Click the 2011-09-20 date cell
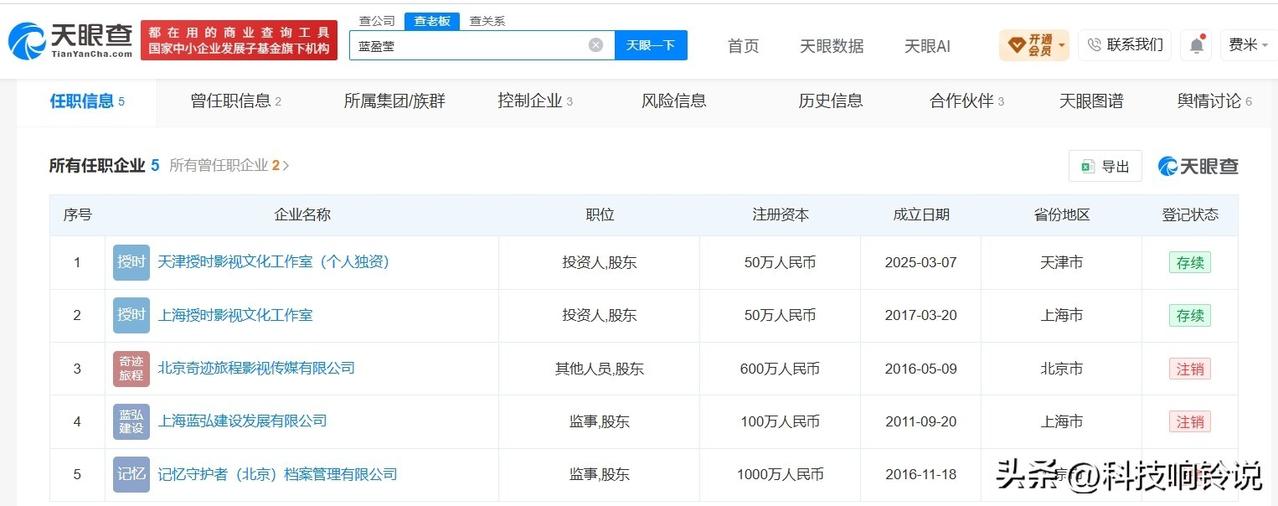 (921, 421)
